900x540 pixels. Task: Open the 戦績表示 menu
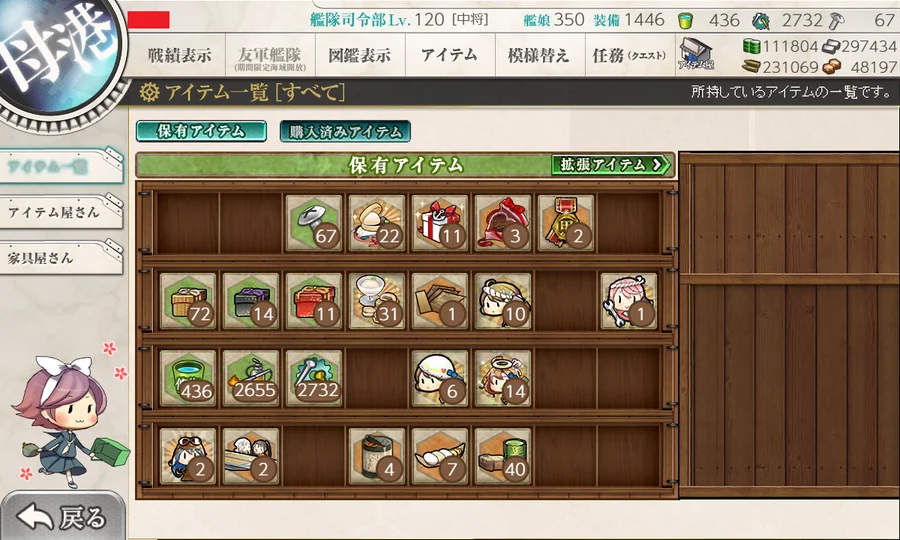179,55
